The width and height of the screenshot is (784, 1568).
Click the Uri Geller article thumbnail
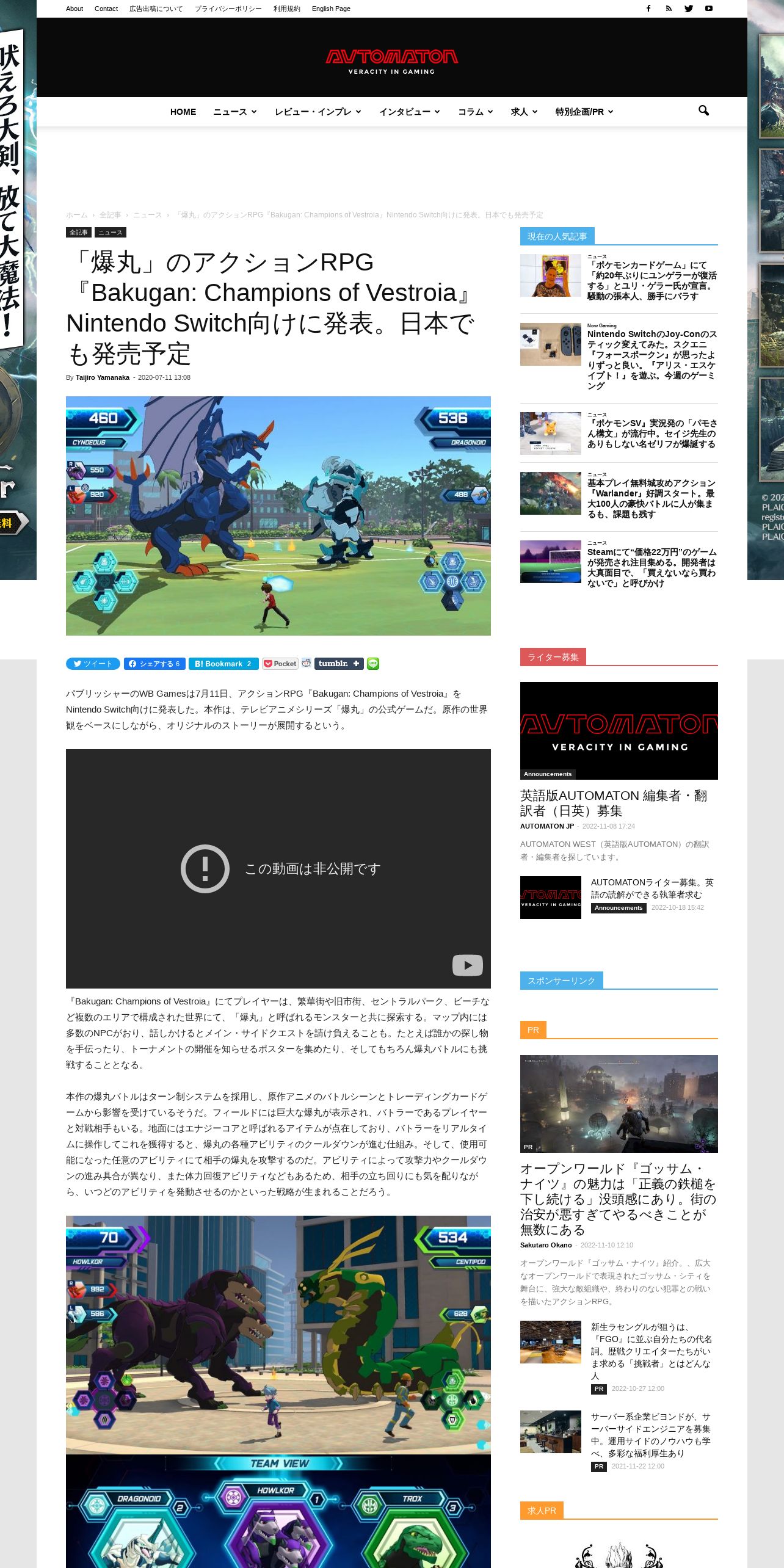click(551, 275)
